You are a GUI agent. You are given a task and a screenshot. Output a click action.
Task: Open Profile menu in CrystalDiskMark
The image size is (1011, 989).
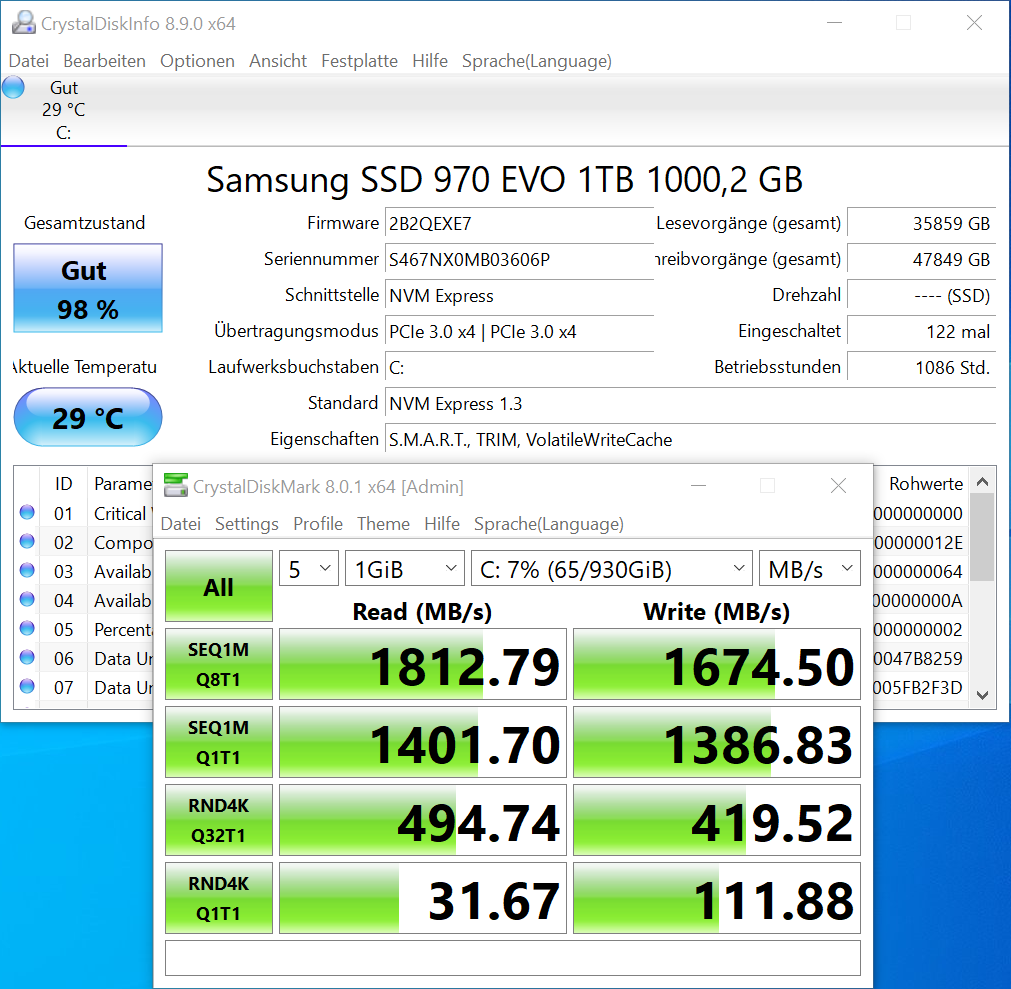tap(318, 524)
